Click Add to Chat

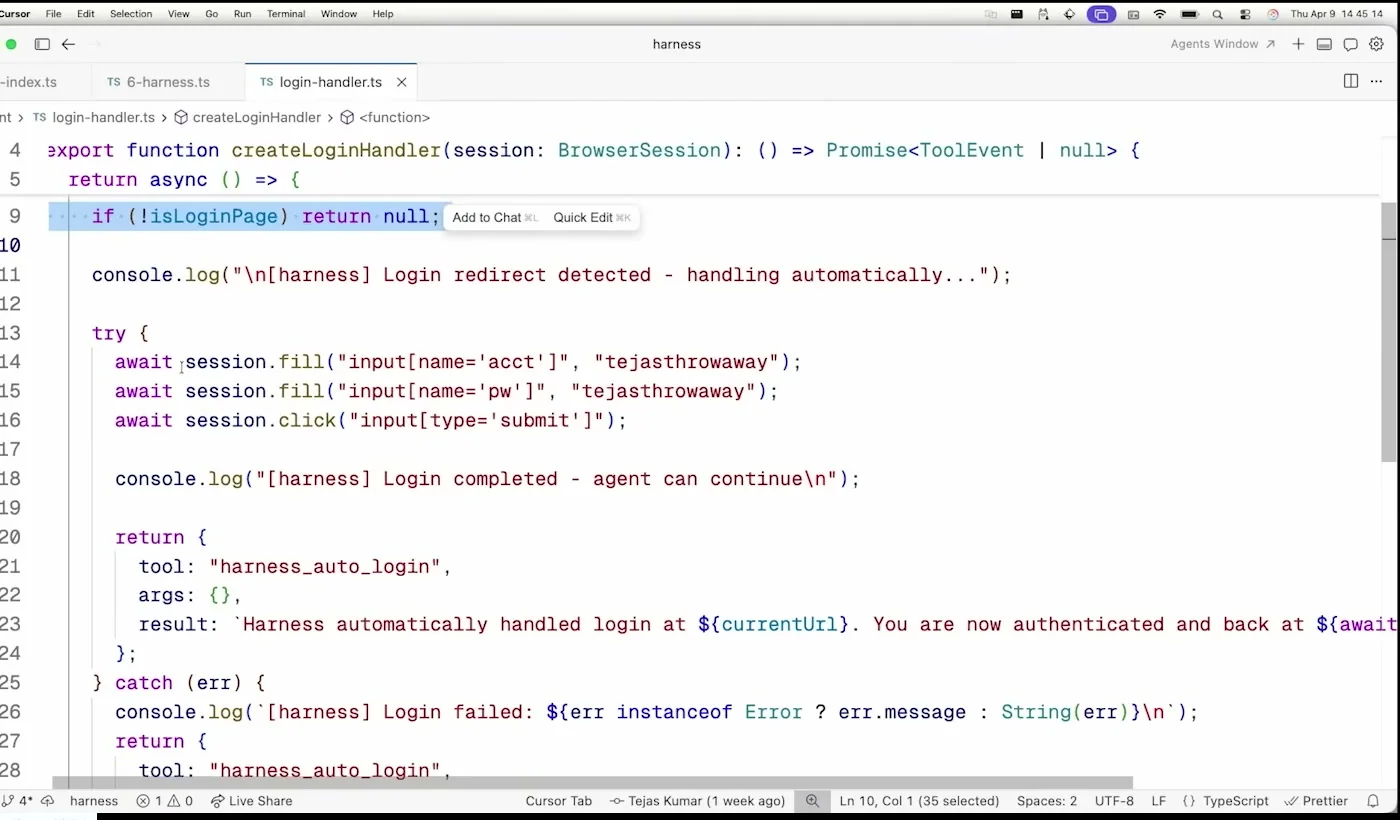(x=495, y=217)
